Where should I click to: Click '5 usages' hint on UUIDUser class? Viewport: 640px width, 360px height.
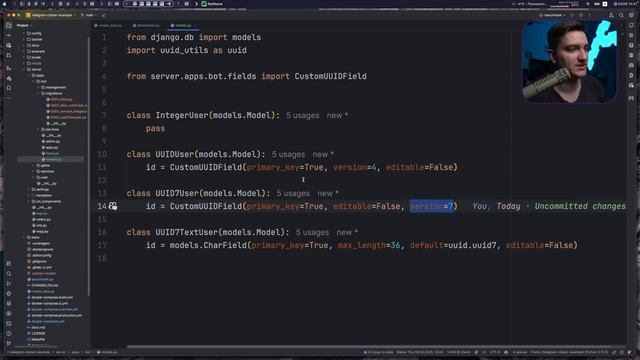(x=288, y=154)
